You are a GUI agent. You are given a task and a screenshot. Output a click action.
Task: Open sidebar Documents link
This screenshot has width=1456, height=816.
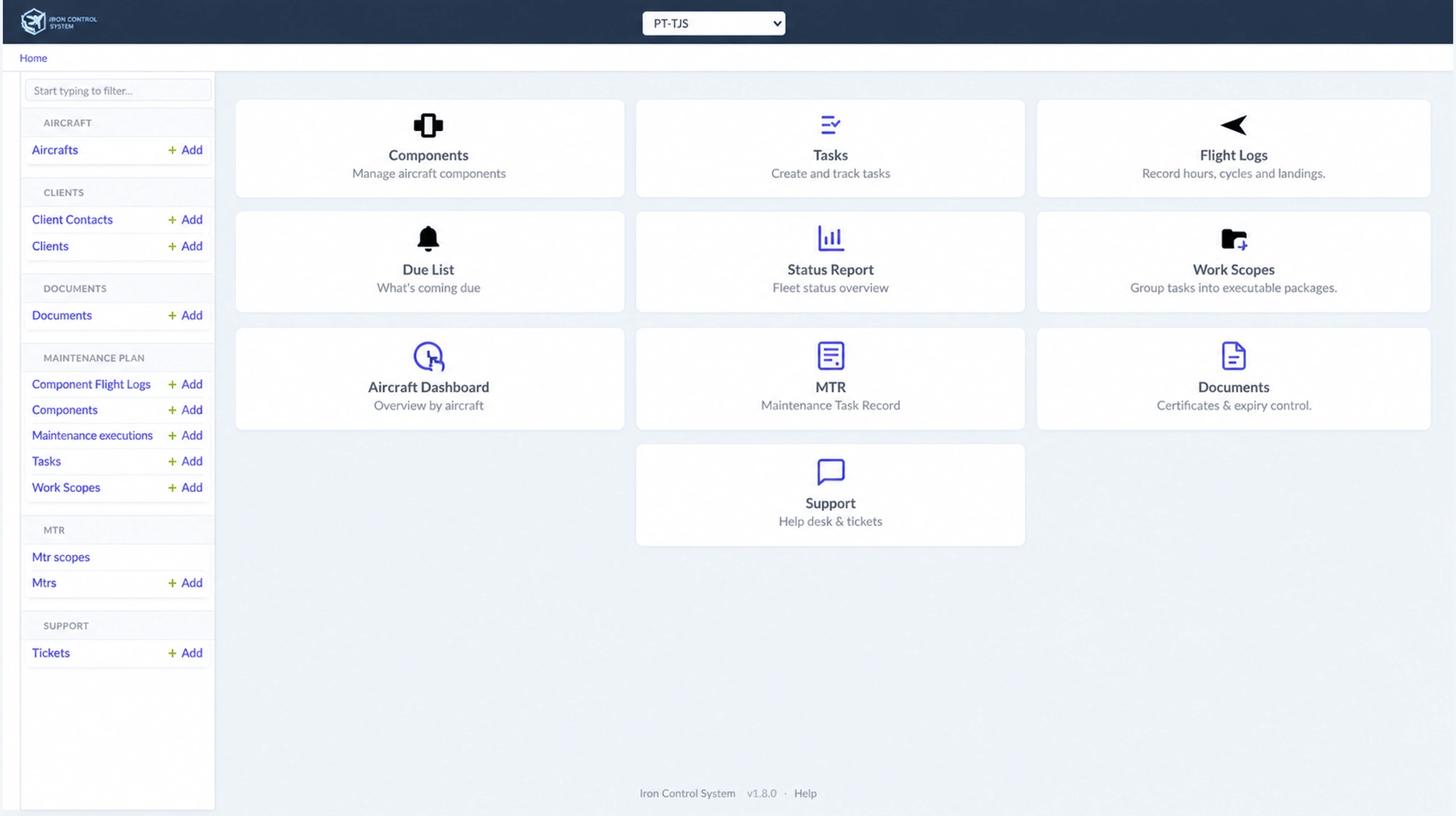(x=61, y=316)
